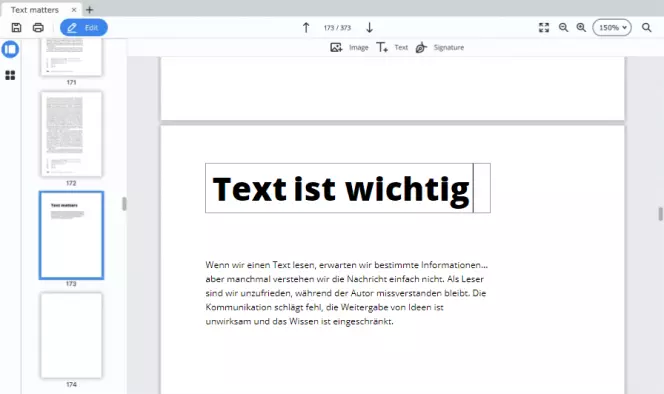The height and width of the screenshot is (394, 664).
Task: Open page 172 thumbnail
Action: (72, 134)
